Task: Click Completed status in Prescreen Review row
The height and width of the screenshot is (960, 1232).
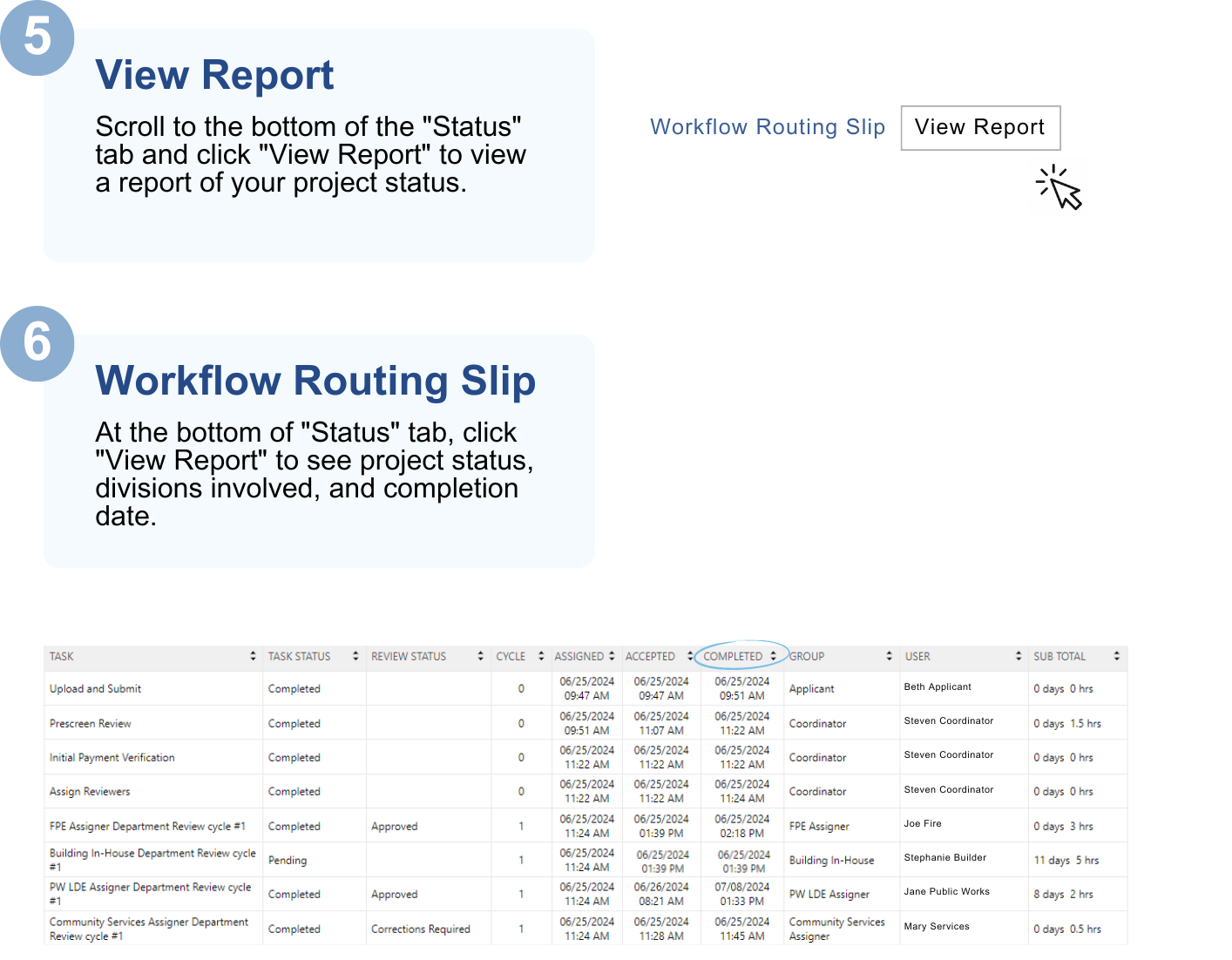Action: pyautogui.click(x=294, y=724)
